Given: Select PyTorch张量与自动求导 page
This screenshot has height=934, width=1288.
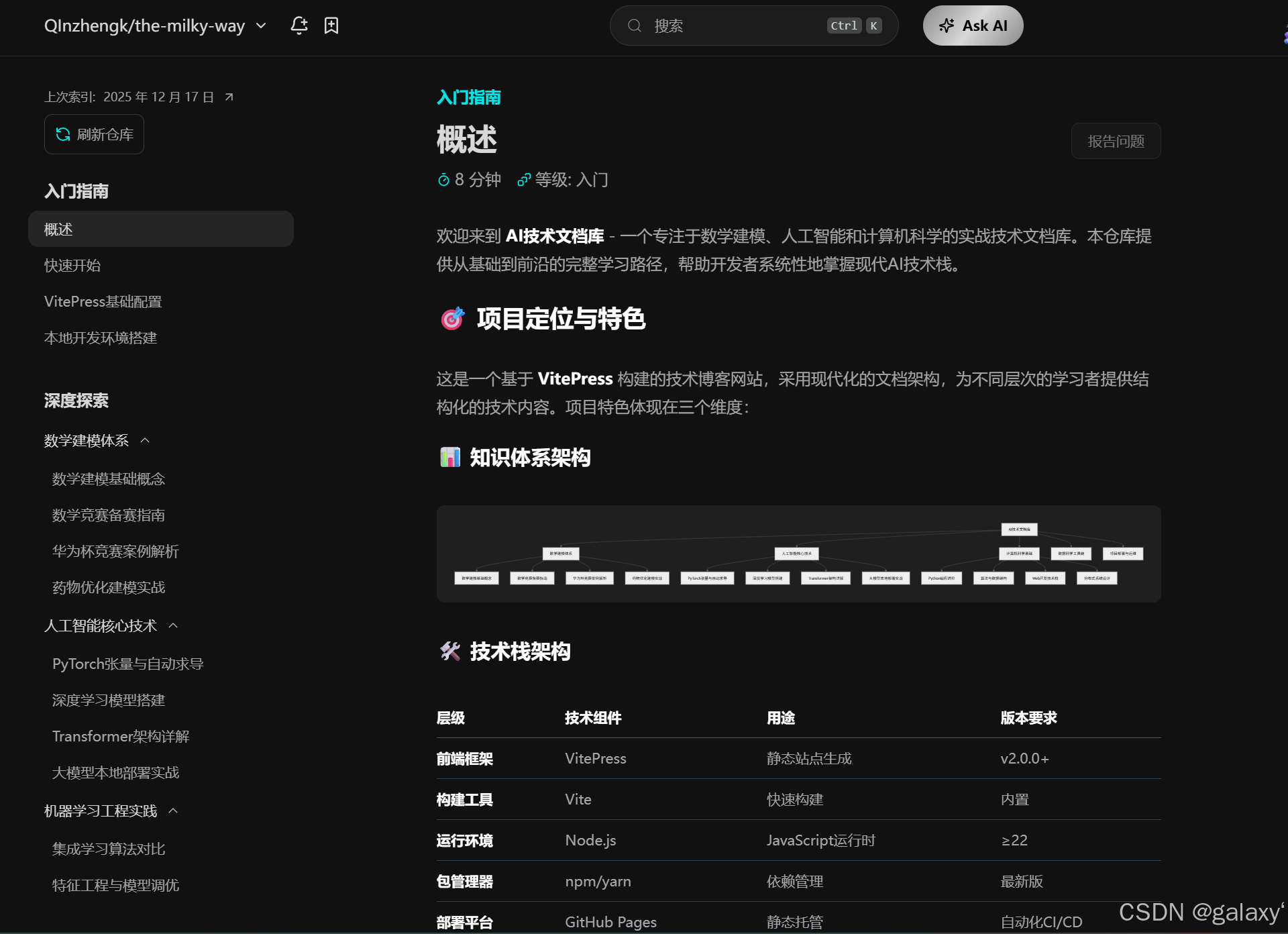Looking at the screenshot, I should (x=127, y=664).
